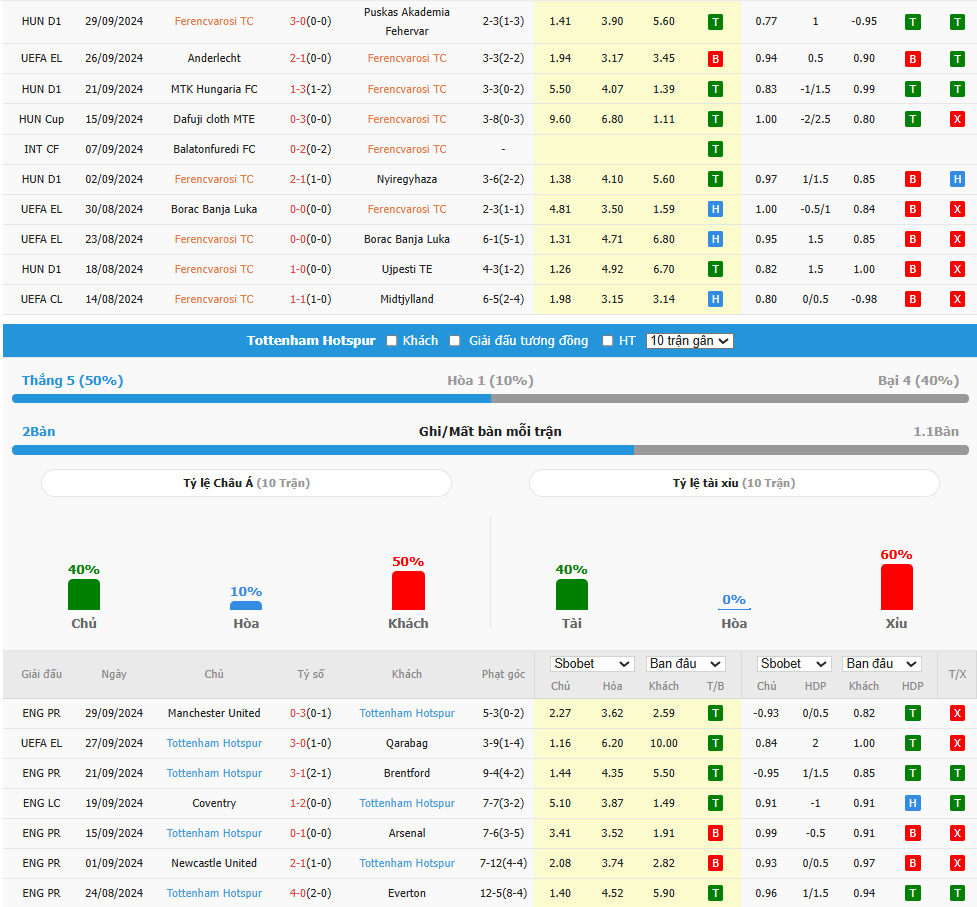Click red X badge in Dafuji cloth MTE row

point(958,119)
